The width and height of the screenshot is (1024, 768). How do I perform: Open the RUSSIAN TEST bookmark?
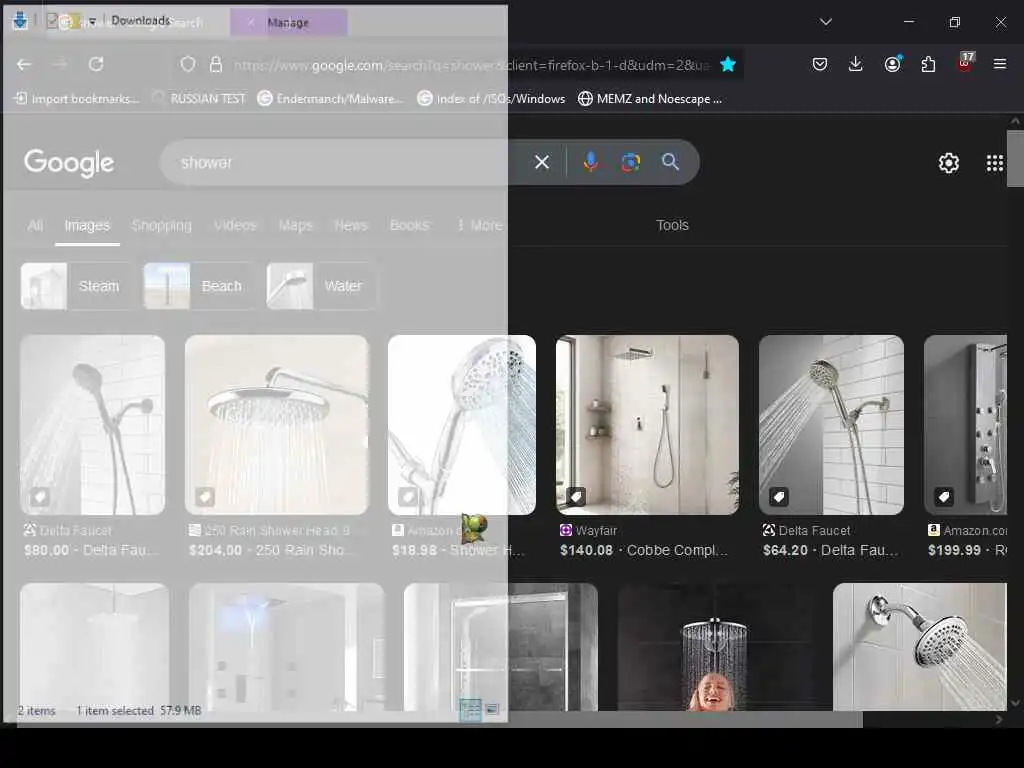pos(199,99)
